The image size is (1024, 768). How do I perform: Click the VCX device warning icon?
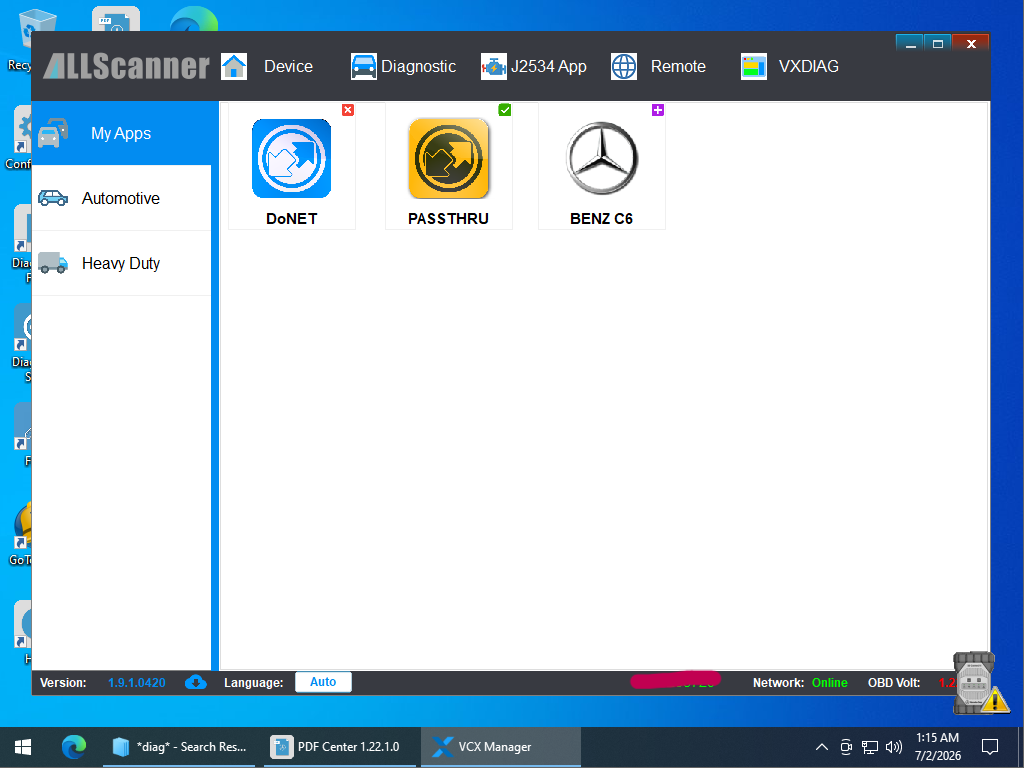[980, 683]
